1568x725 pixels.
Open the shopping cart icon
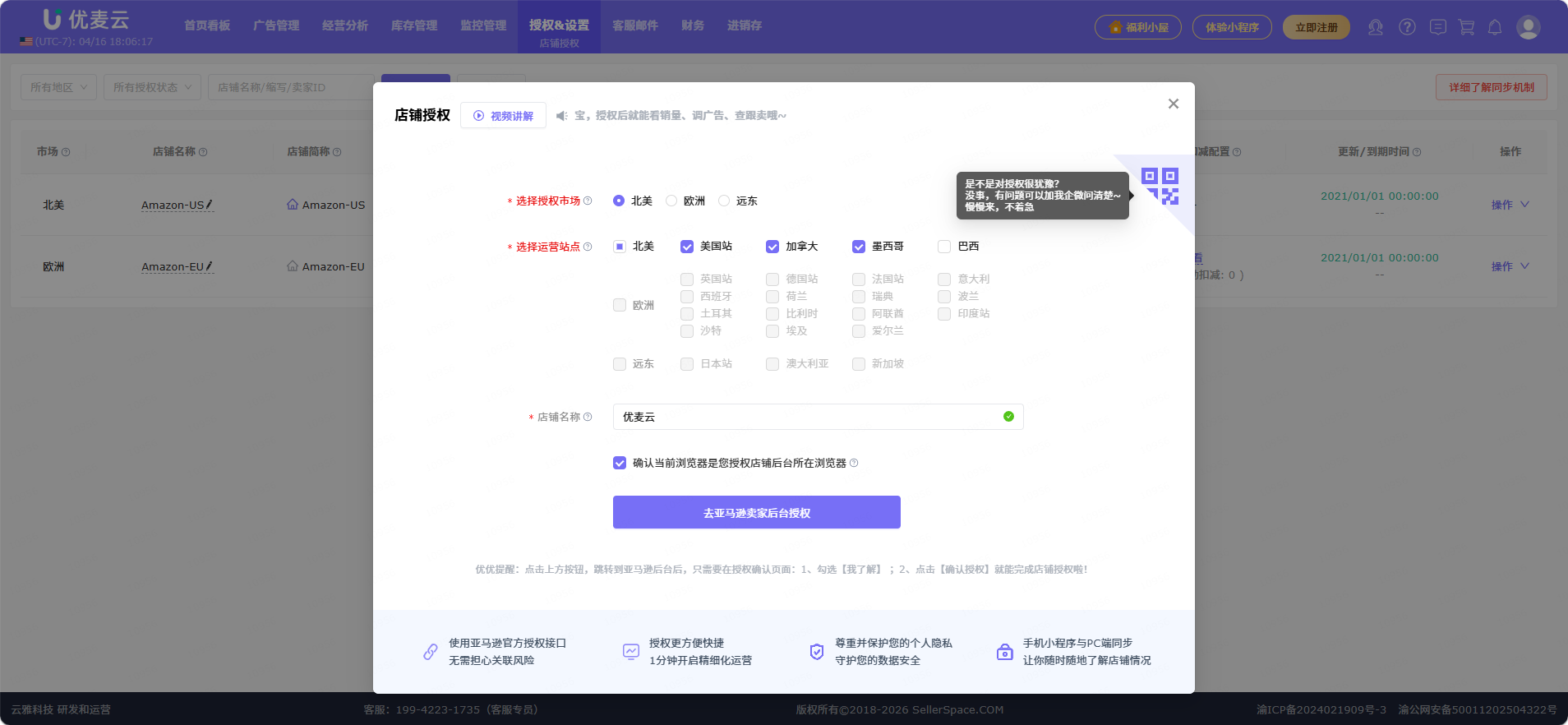tap(1466, 27)
